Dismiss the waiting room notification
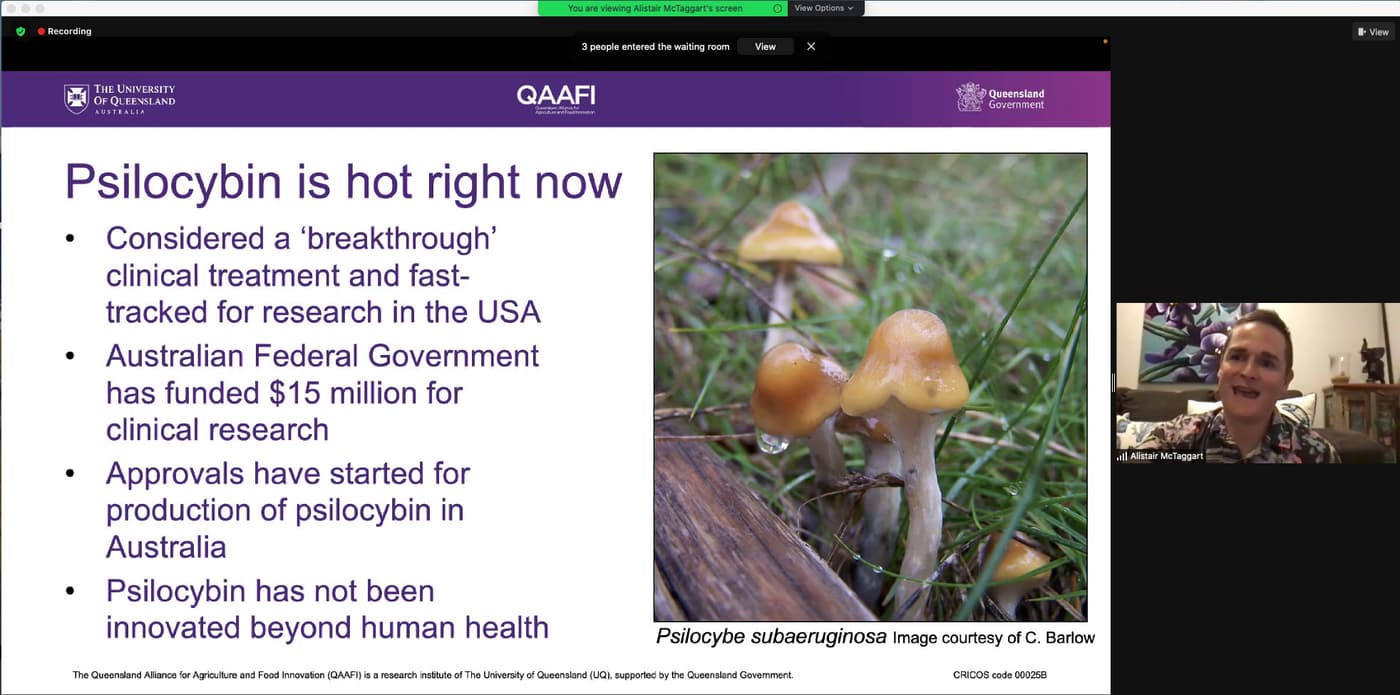 point(811,46)
